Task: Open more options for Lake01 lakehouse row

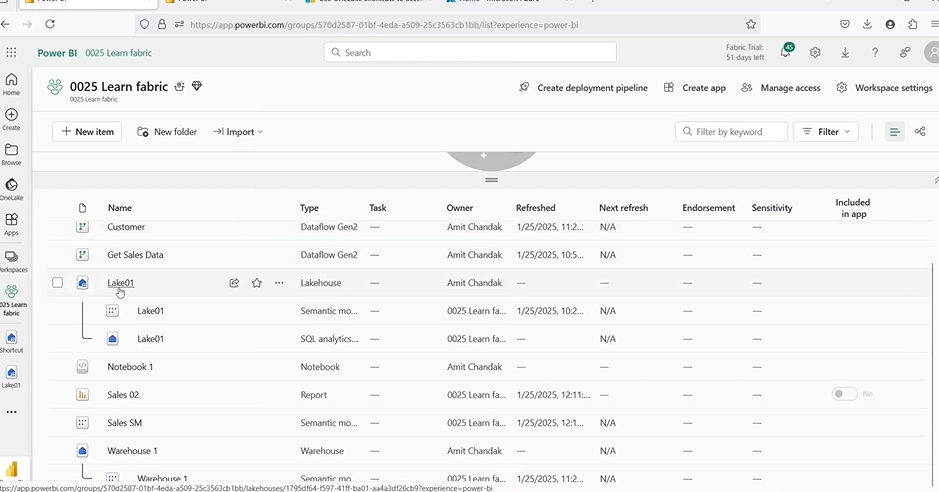Action: point(279,283)
